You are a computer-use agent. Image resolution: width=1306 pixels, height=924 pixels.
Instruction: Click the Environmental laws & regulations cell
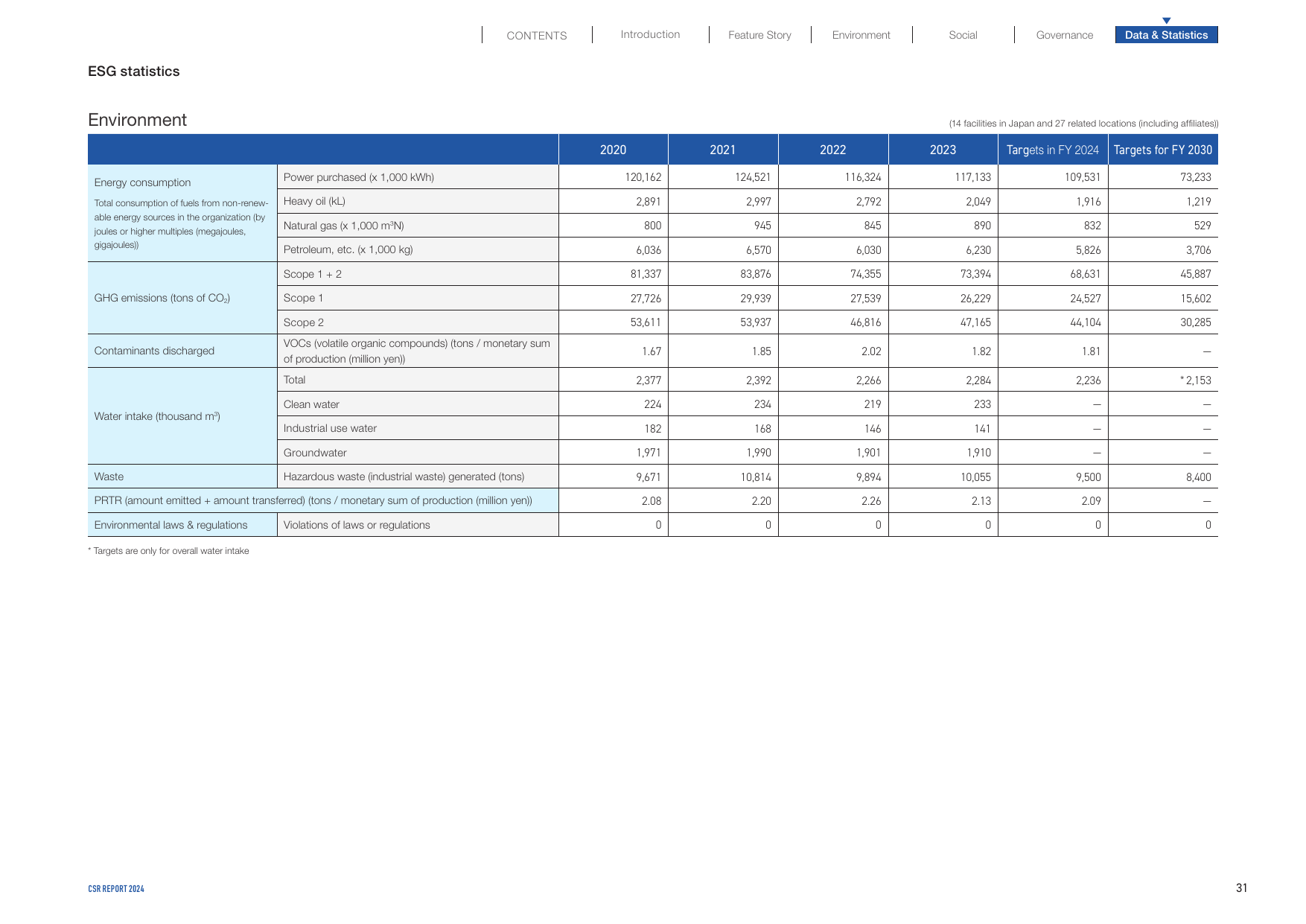[182, 525]
